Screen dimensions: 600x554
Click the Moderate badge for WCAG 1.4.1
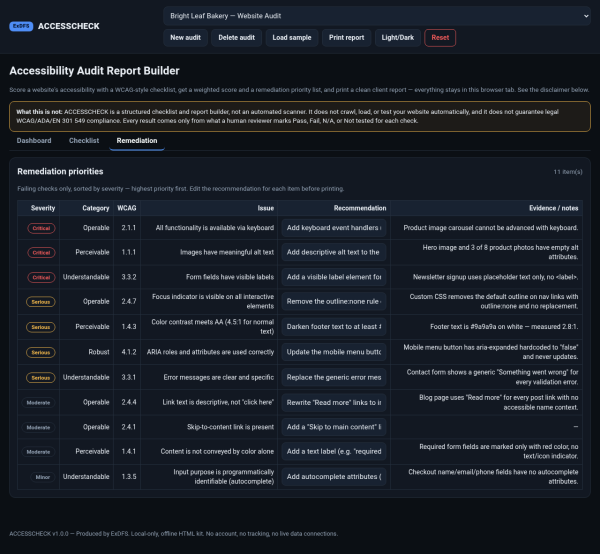pyautogui.click(x=38, y=452)
